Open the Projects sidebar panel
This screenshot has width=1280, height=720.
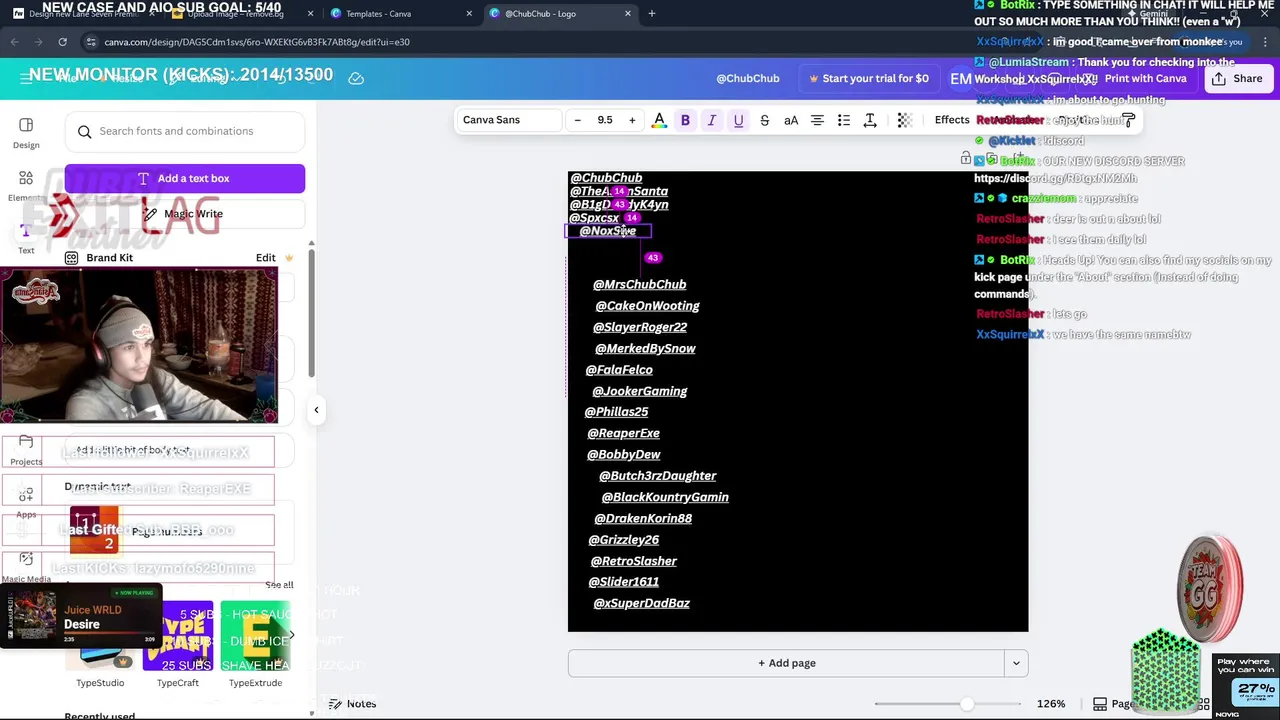pos(26,450)
